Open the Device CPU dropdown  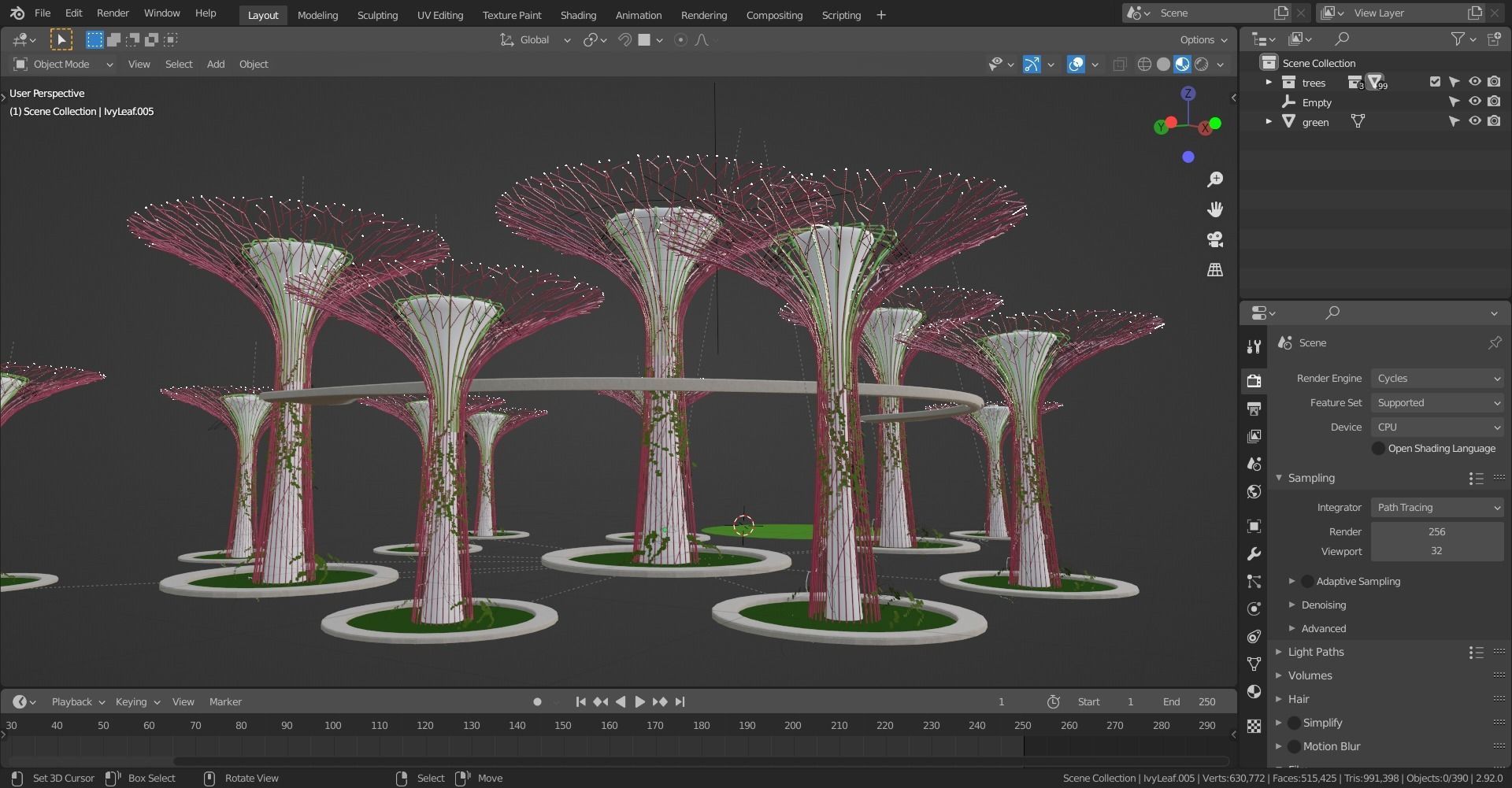pos(1438,427)
